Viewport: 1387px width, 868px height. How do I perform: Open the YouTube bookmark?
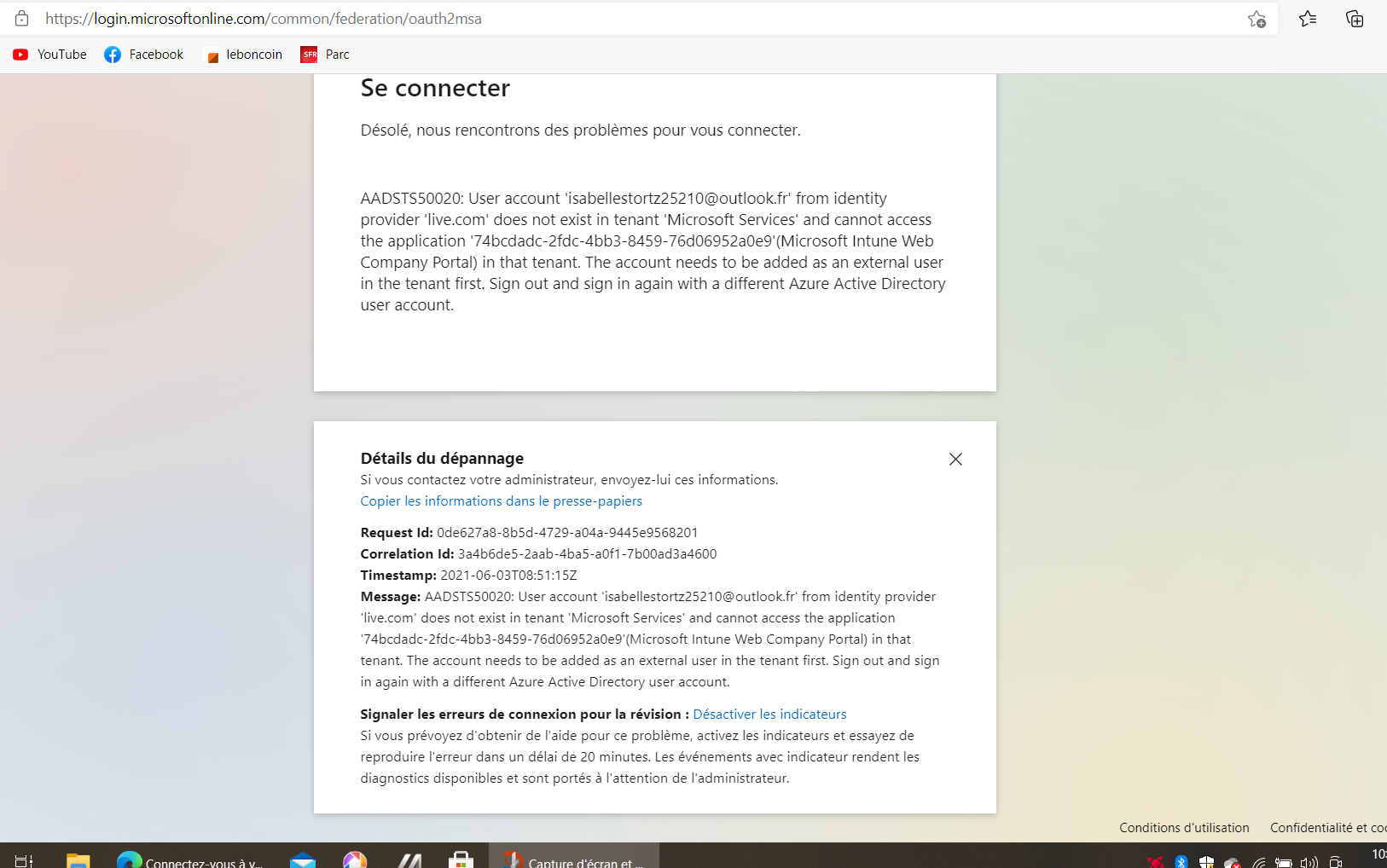[49, 55]
